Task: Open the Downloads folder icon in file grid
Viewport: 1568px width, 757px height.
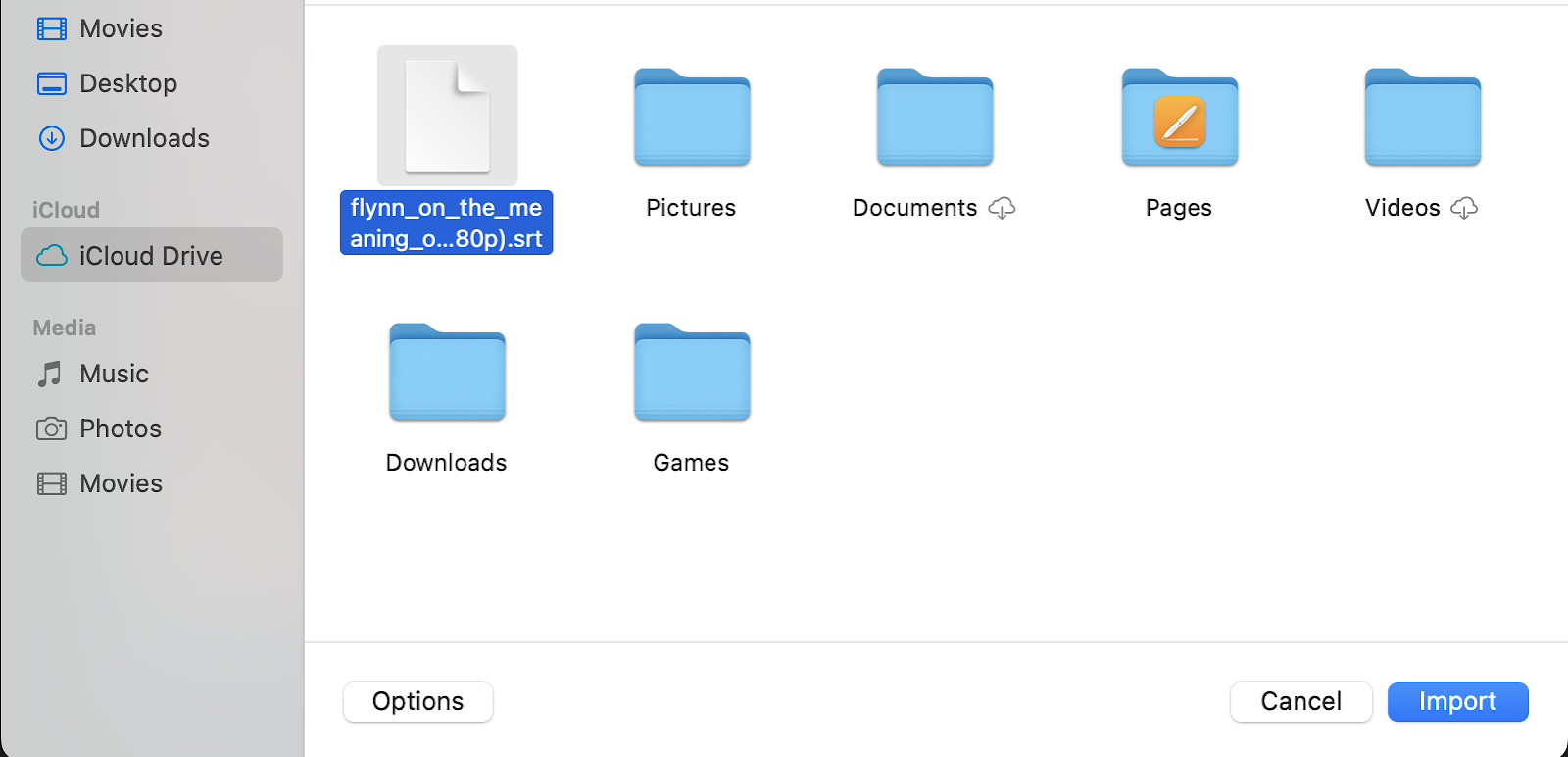Action: pyautogui.click(x=448, y=372)
